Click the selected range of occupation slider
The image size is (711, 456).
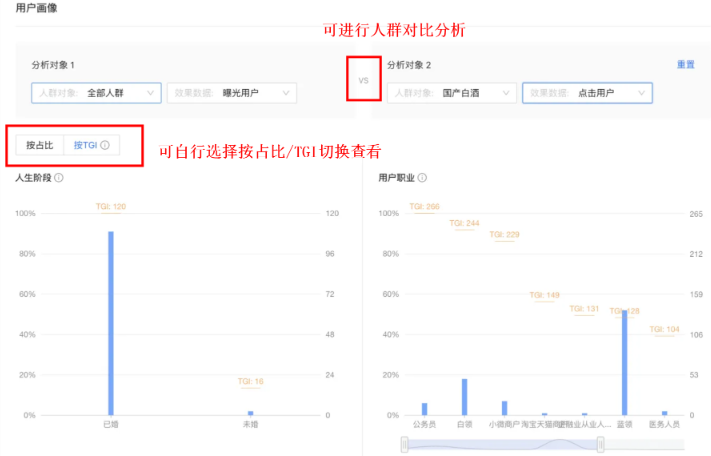(x=502, y=445)
